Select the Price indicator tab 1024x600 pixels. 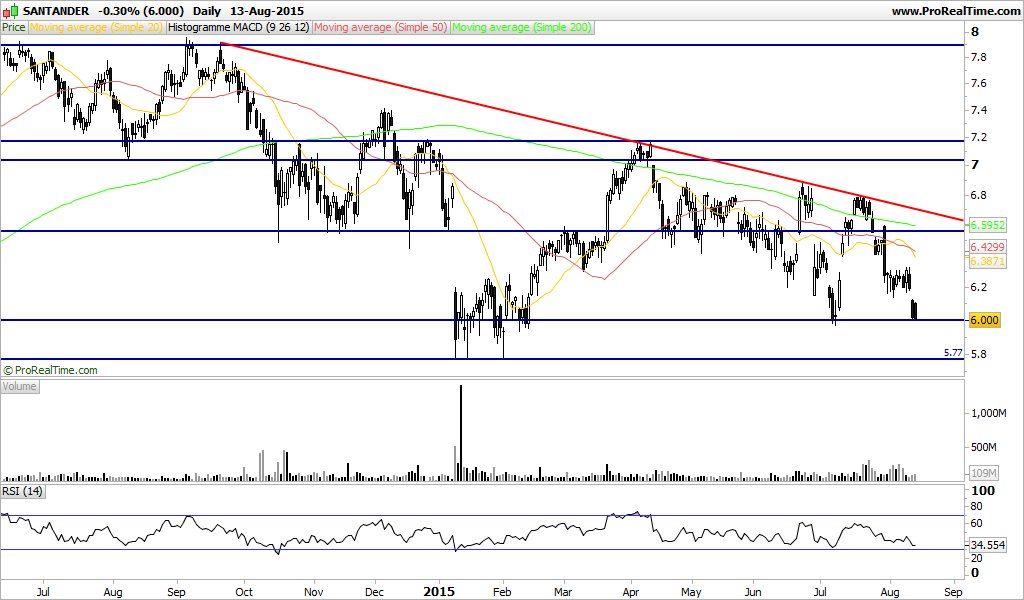[x=14, y=27]
